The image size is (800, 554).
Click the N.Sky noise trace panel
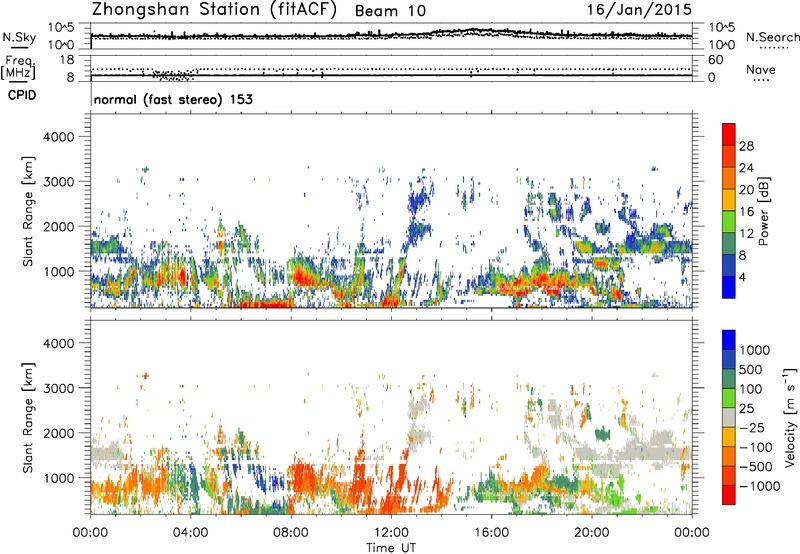coord(391,36)
